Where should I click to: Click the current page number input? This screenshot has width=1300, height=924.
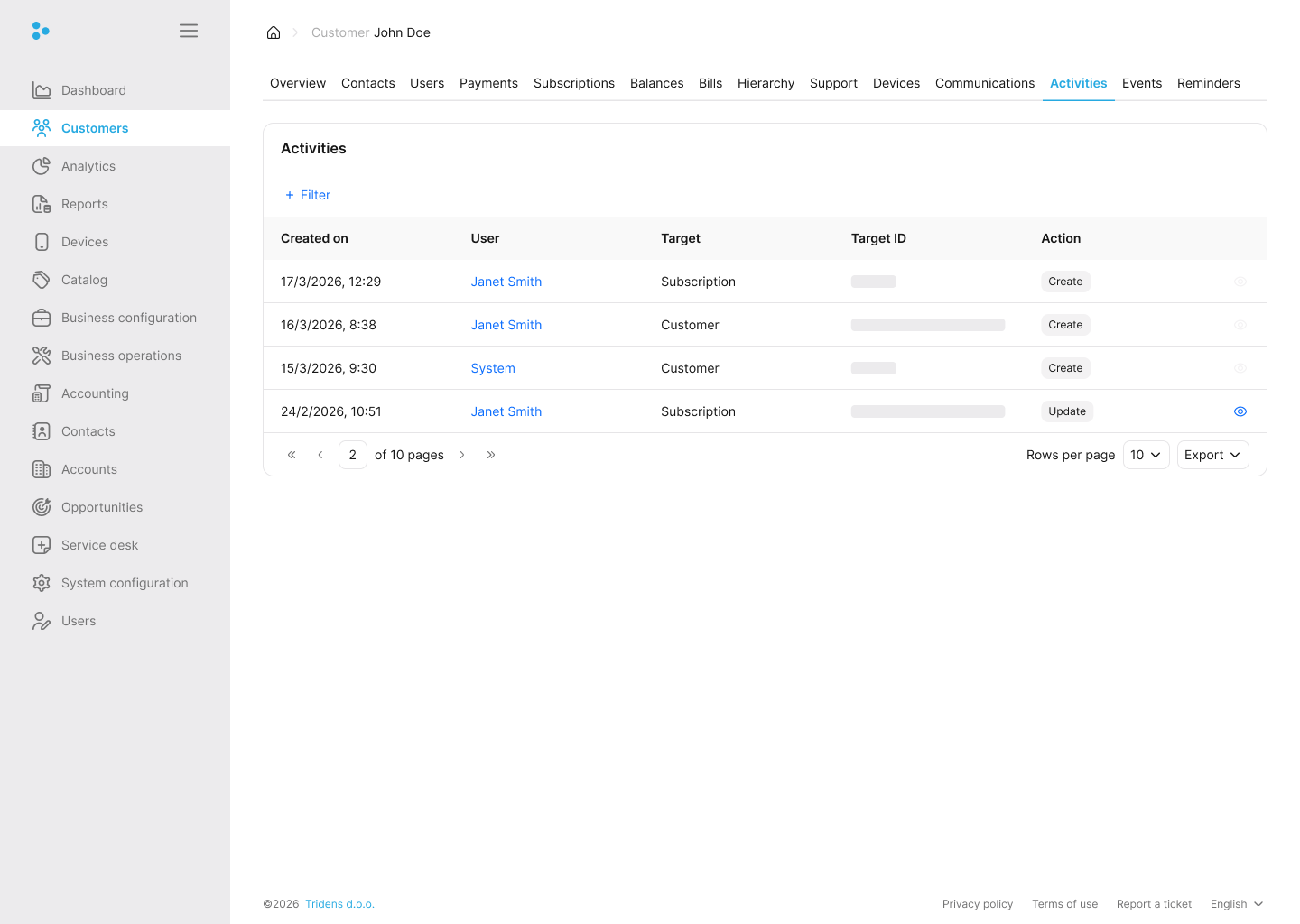point(352,455)
